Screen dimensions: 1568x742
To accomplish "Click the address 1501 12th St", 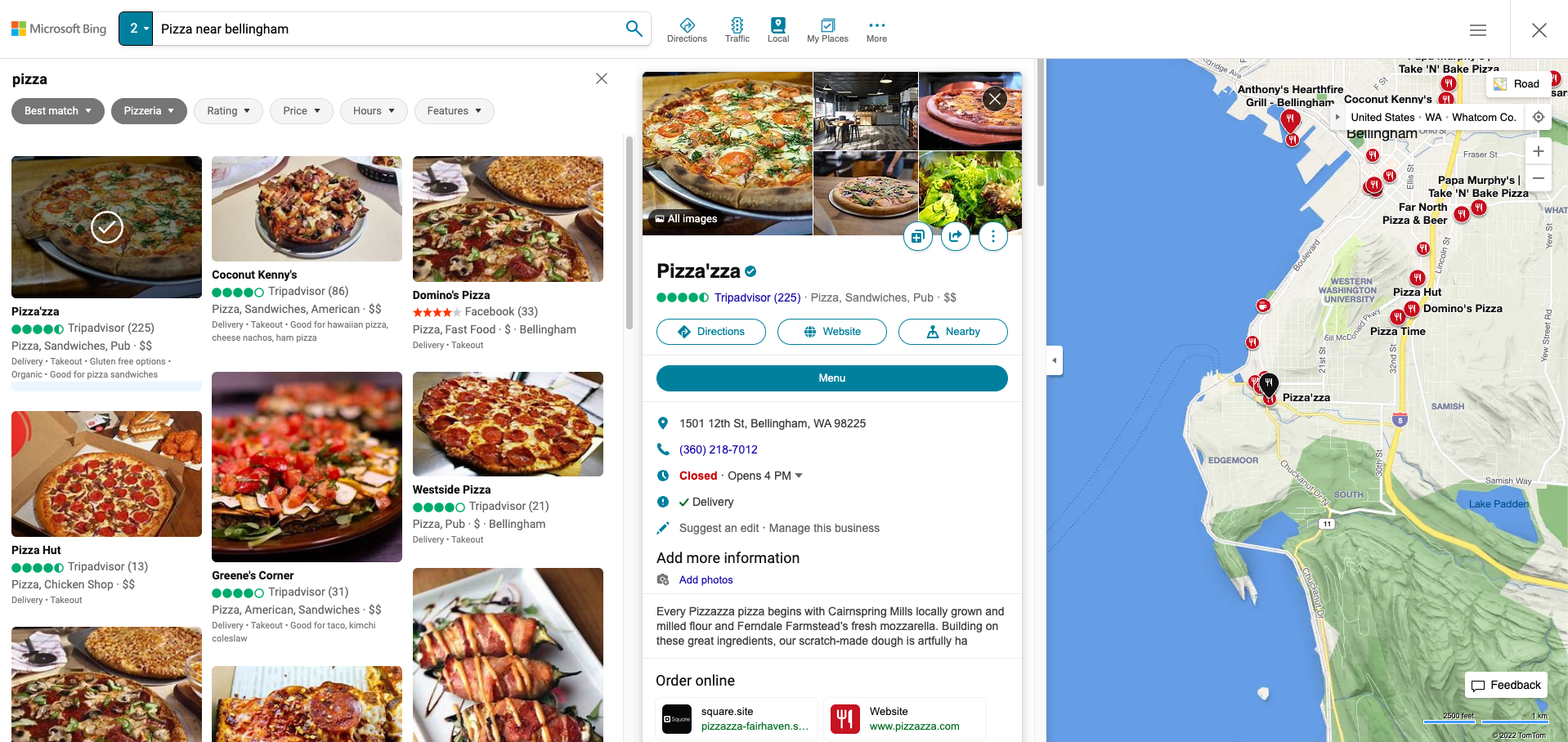I will click(x=773, y=423).
